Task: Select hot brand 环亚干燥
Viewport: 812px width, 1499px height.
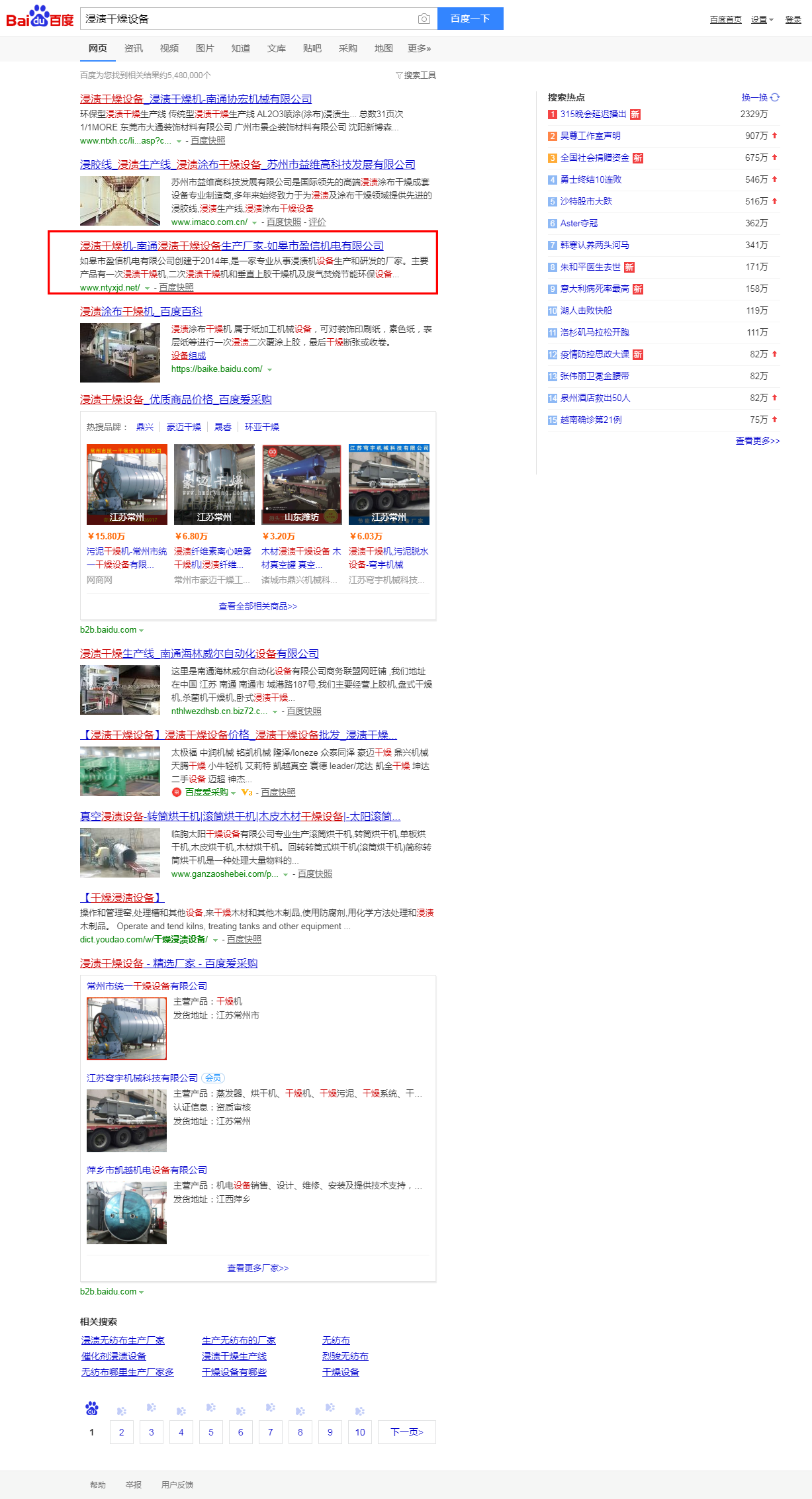Action: pos(262,427)
